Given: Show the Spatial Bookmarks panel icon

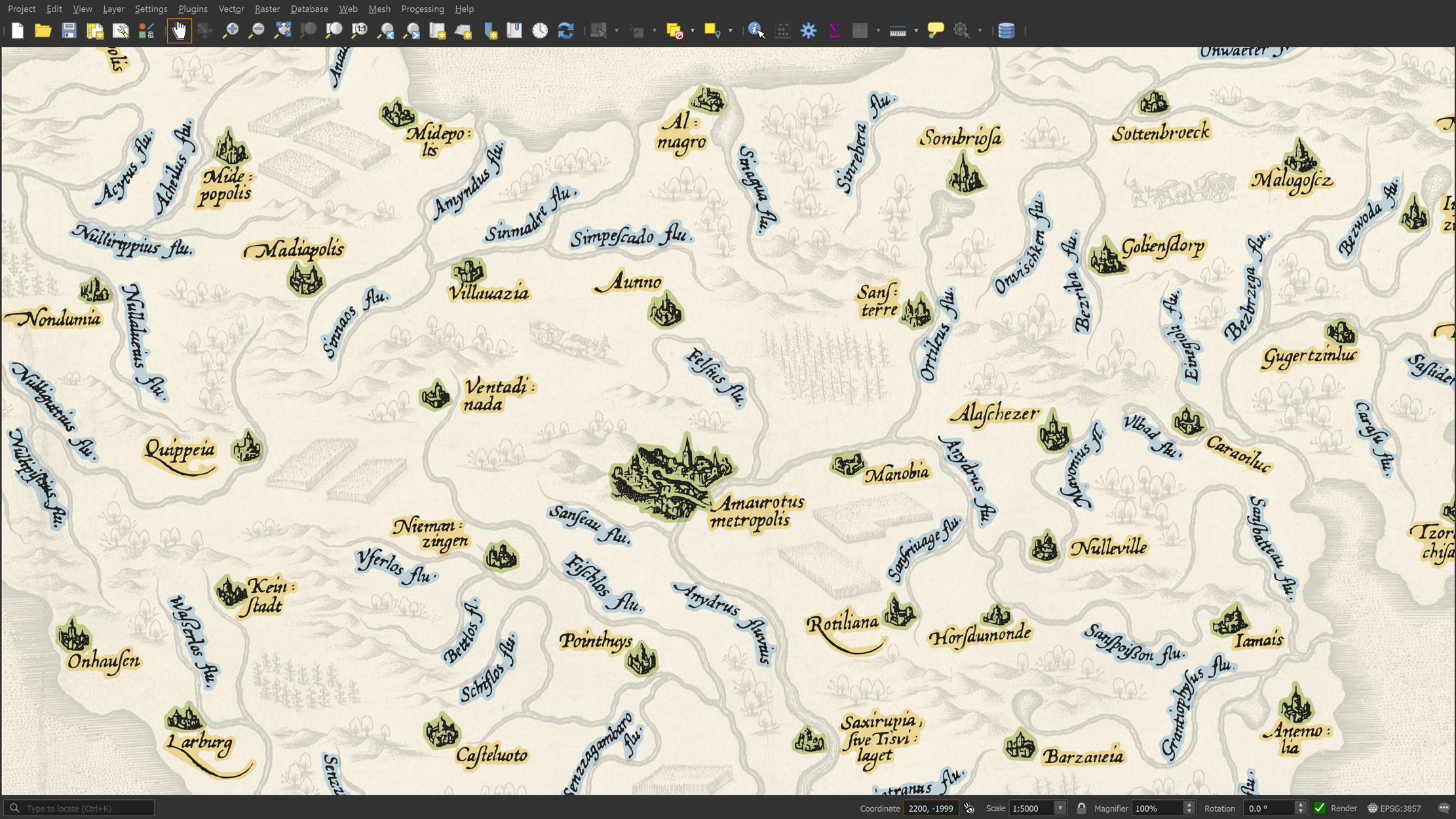Looking at the screenshot, I should [x=514, y=31].
